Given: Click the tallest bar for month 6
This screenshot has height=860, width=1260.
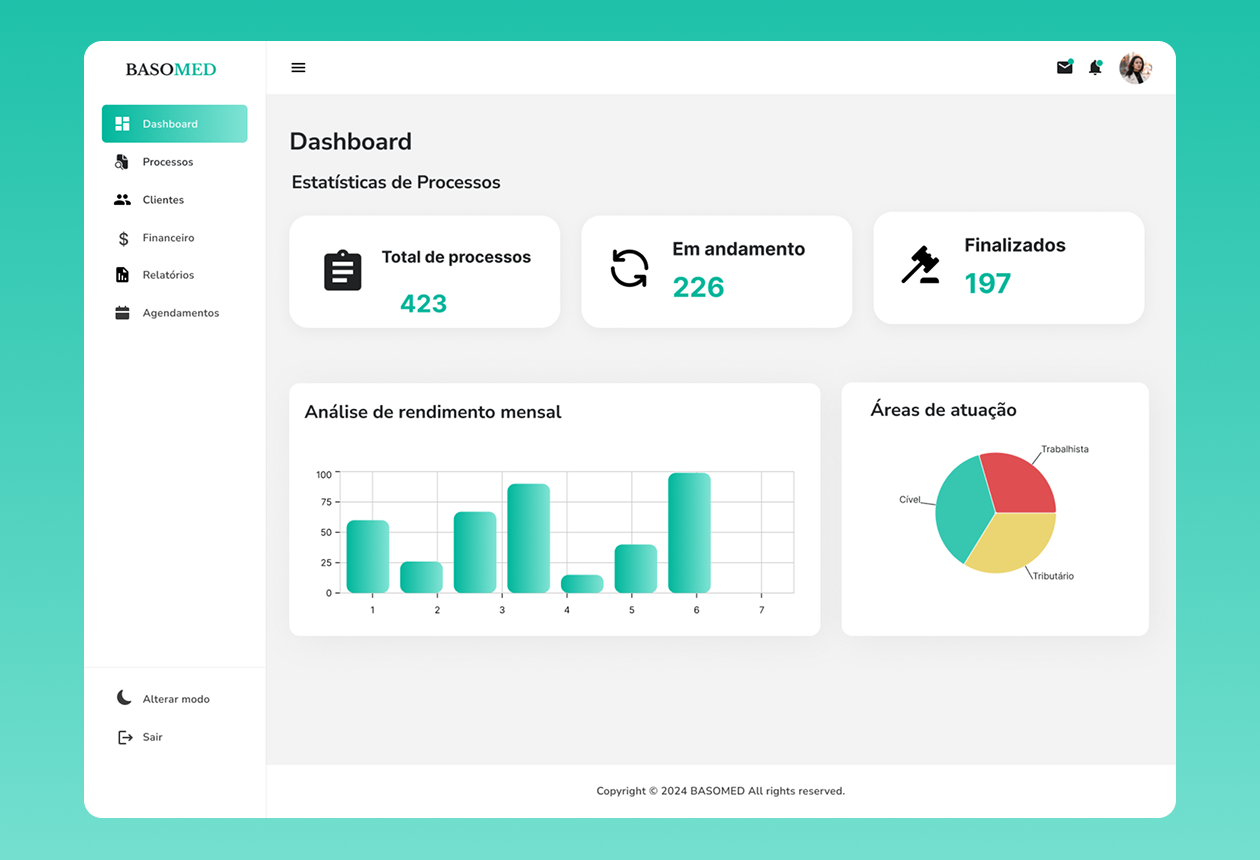Looking at the screenshot, I should (689, 533).
